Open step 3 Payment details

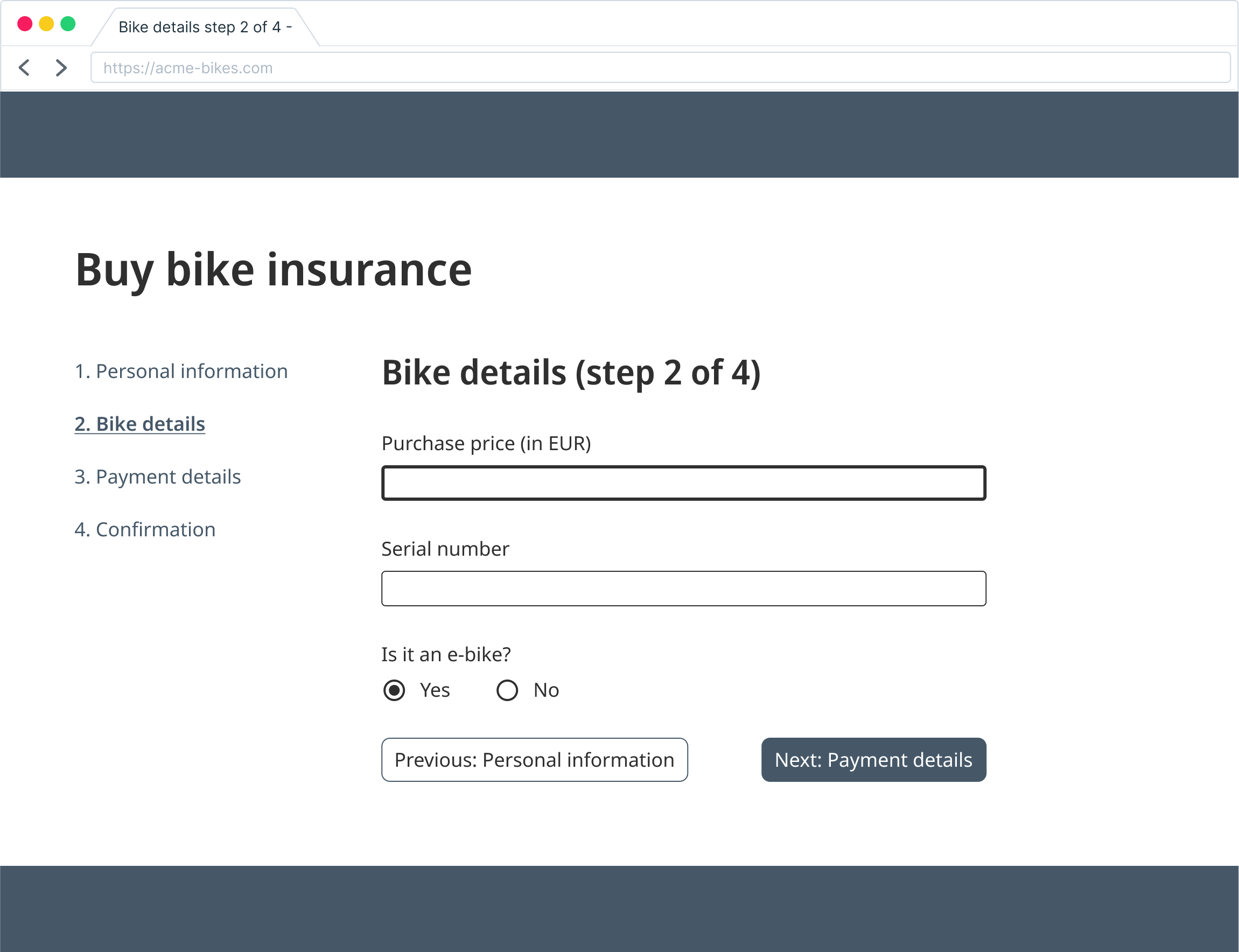158,477
